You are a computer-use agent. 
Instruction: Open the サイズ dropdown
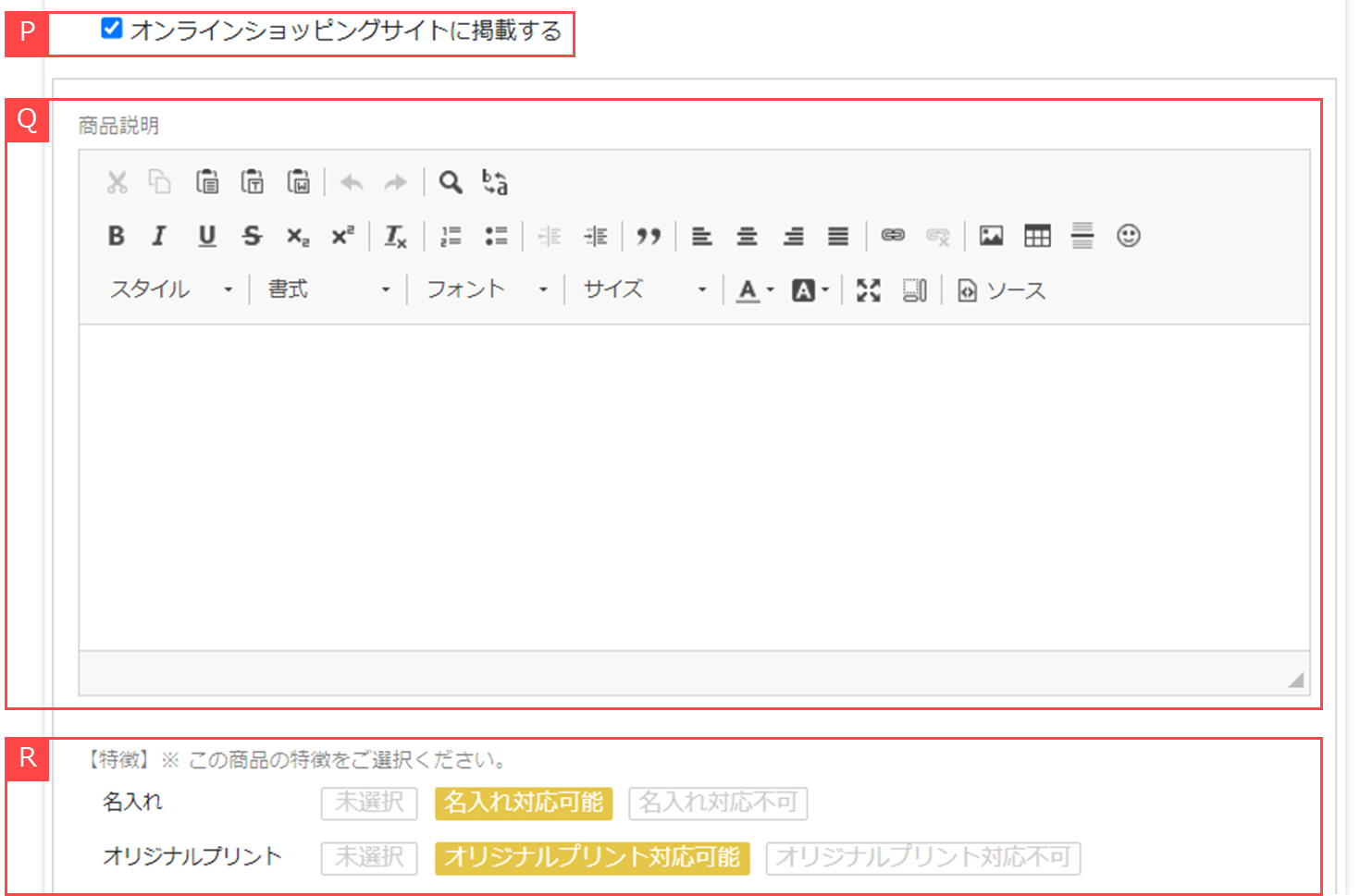tap(644, 290)
